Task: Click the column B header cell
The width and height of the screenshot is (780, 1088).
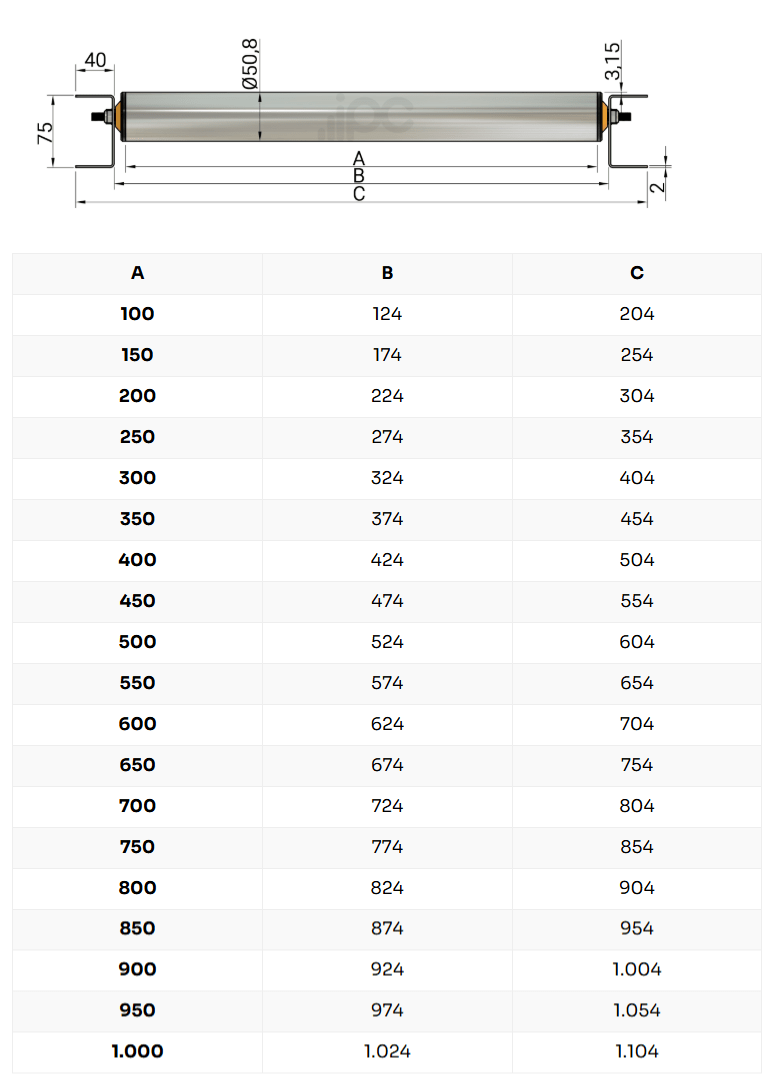Action: [387, 273]
